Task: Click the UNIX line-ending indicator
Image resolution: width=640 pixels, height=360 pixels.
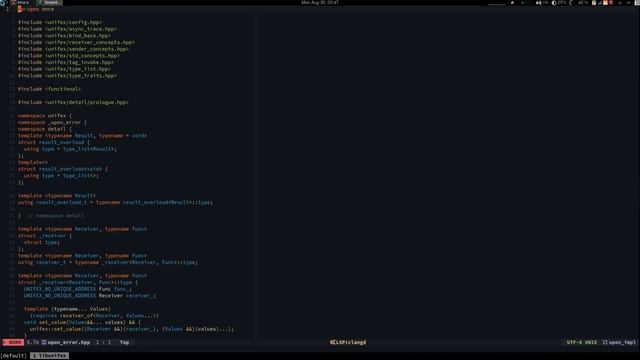Action: (x=591, y=342)
